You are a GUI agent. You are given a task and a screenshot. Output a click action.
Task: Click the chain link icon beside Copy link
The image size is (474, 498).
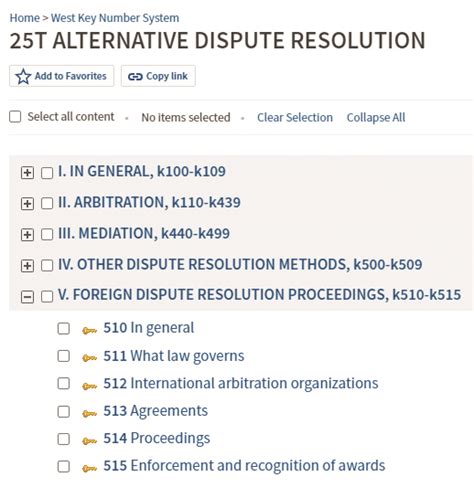pyautogui.click(x=135, y=77)
